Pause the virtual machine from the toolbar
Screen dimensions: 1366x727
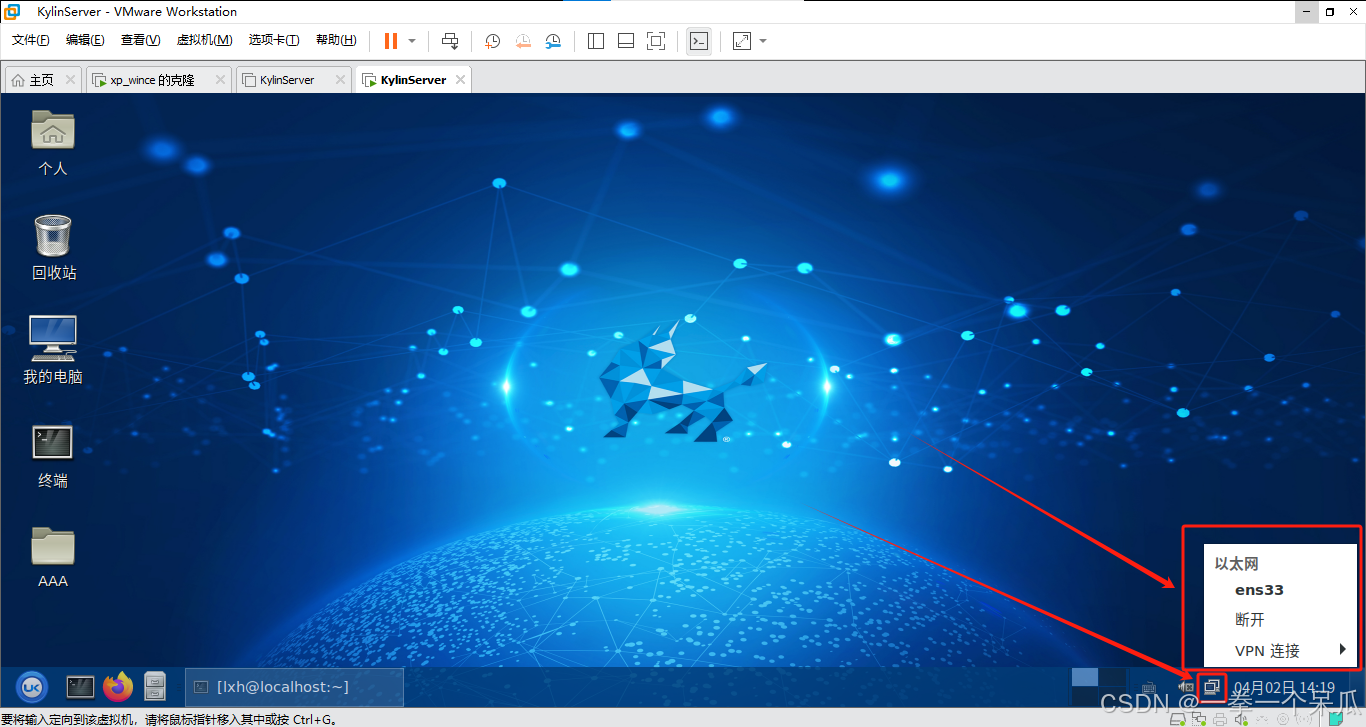click(x=390, y=41)
